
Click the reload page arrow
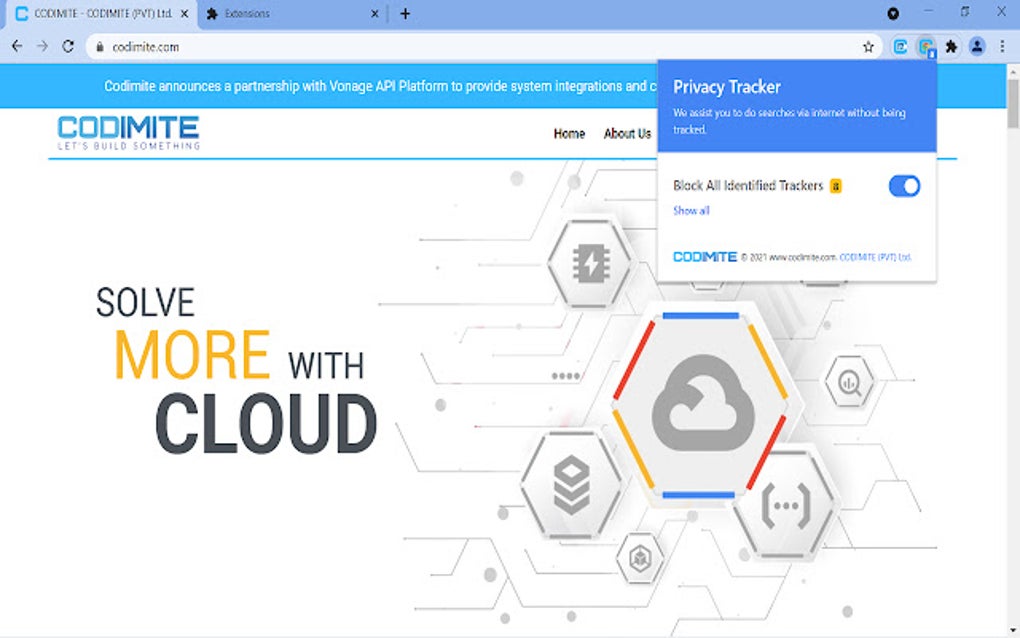coord(67,46)
